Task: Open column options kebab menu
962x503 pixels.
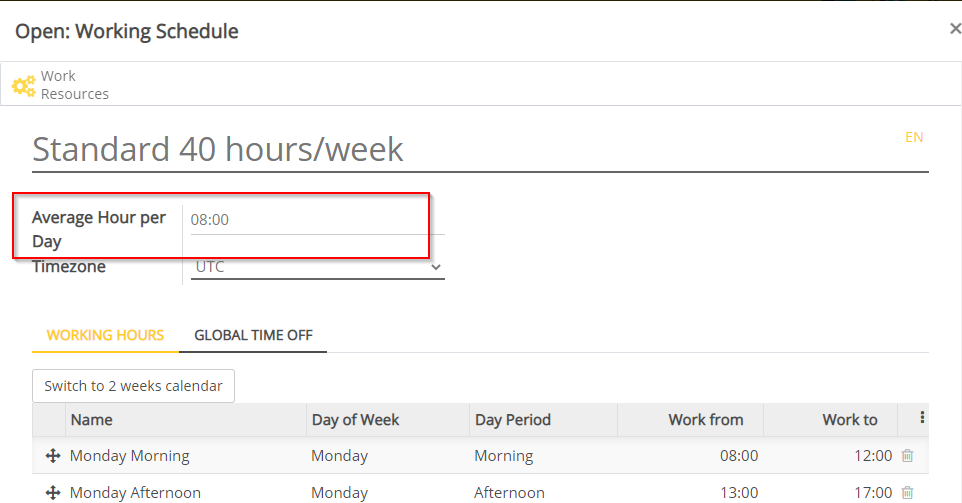Action: pos(922,419)
